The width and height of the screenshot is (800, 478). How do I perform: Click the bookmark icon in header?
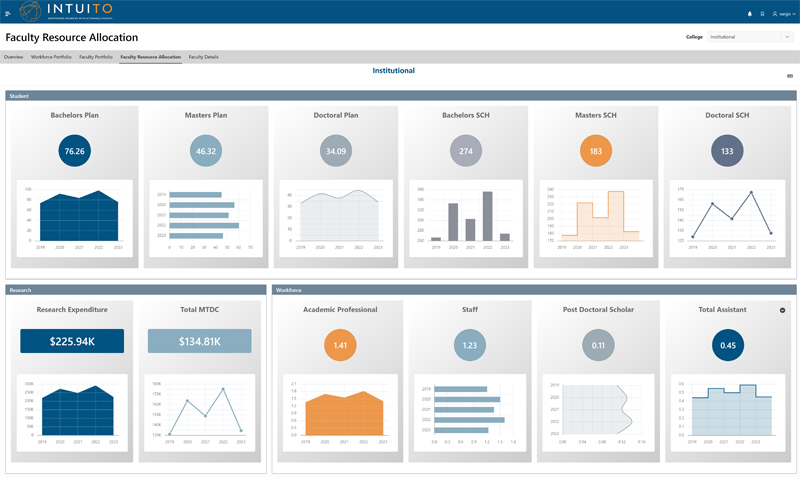762,14
